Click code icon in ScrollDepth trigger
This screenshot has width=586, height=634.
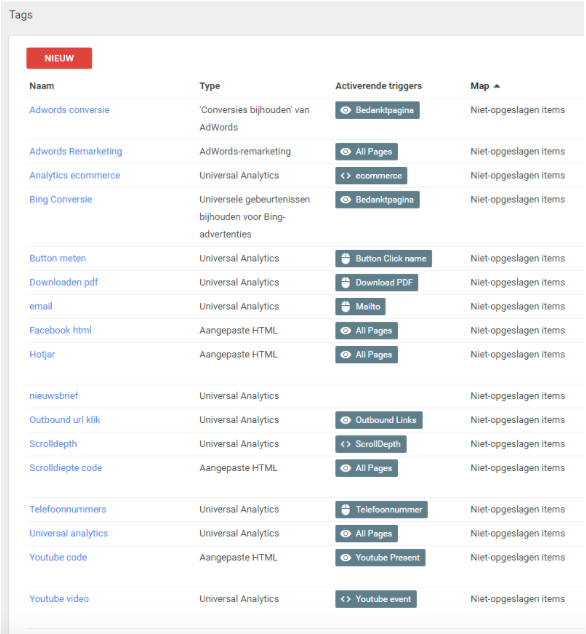pos(345,444)
